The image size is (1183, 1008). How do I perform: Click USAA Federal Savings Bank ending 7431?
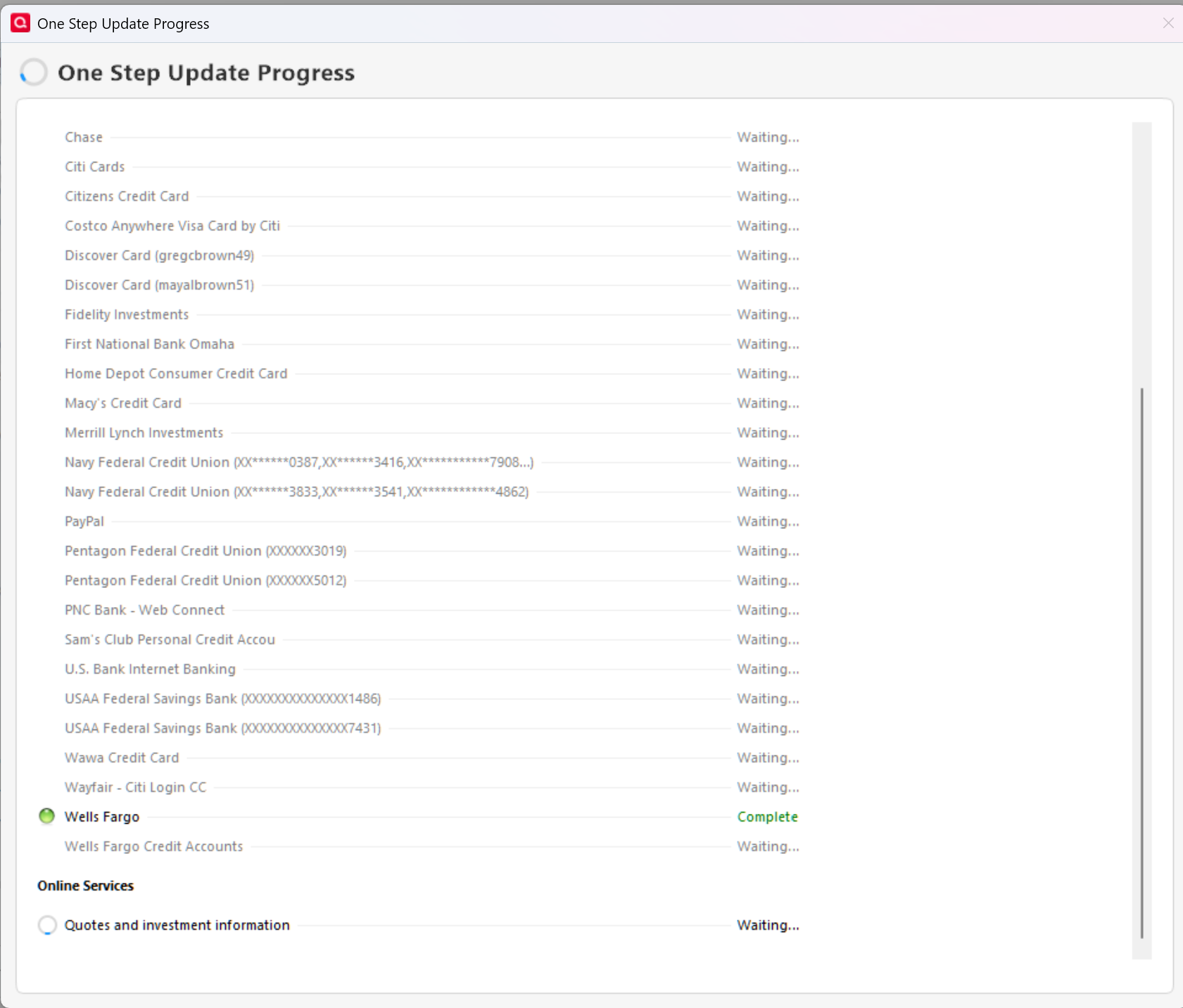223,728
